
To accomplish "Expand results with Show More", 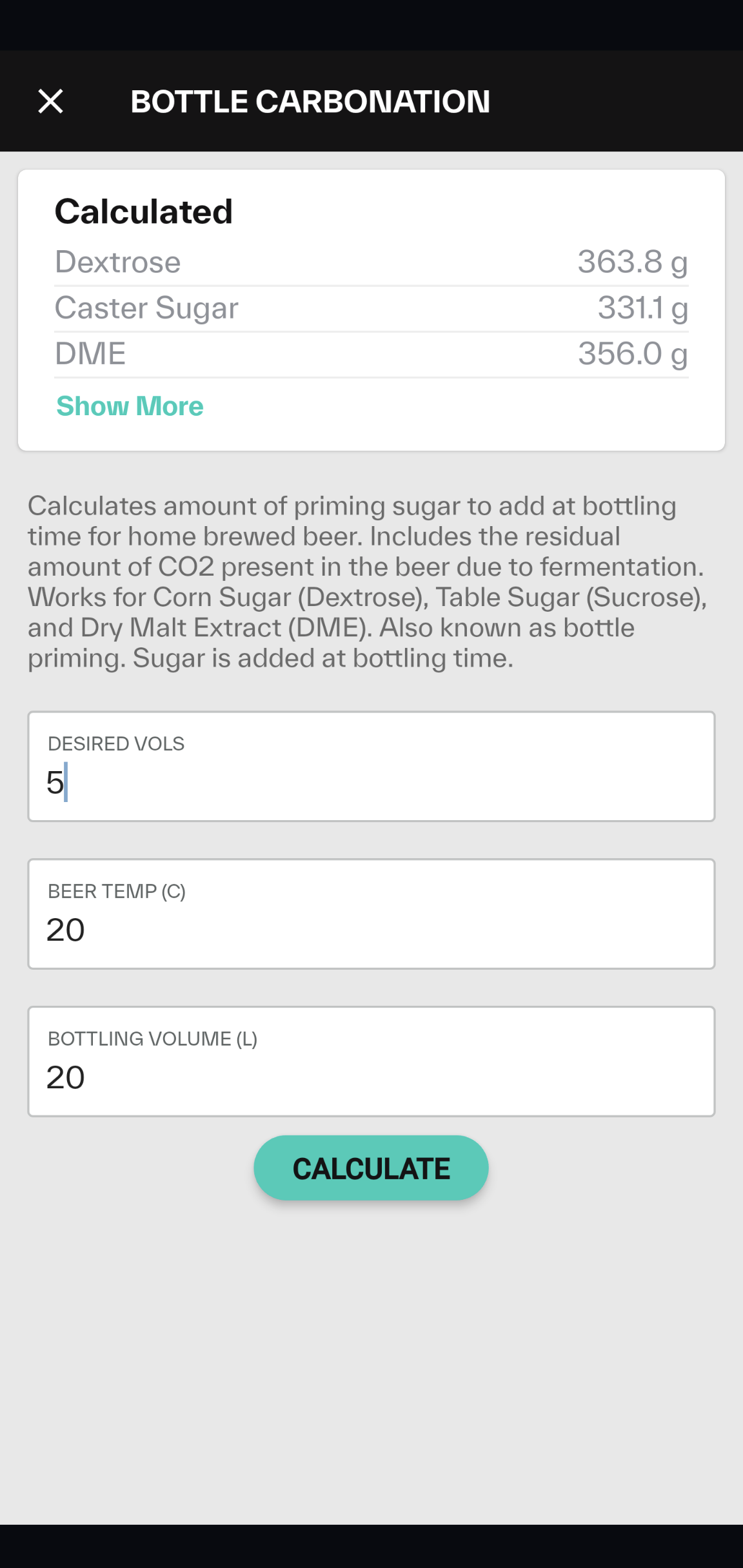I will pos(130,406).
